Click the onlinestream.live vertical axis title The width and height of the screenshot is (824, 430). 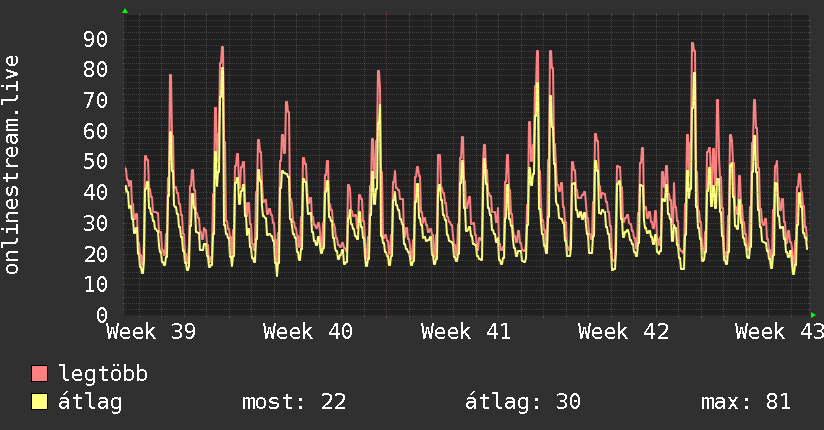coord(11,165)
